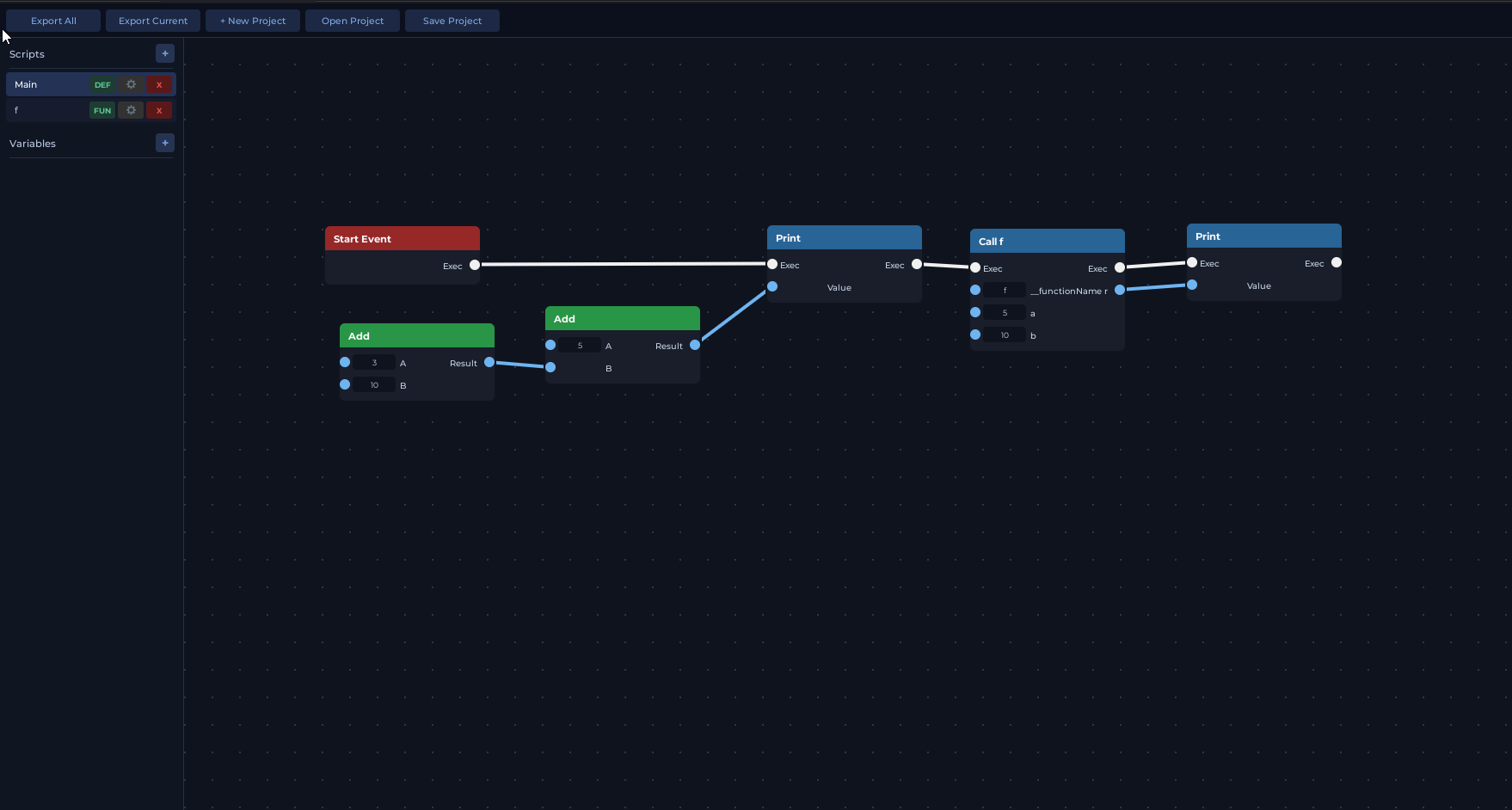Open settings gear for f script
The image size is (1512, 810).
131,110
